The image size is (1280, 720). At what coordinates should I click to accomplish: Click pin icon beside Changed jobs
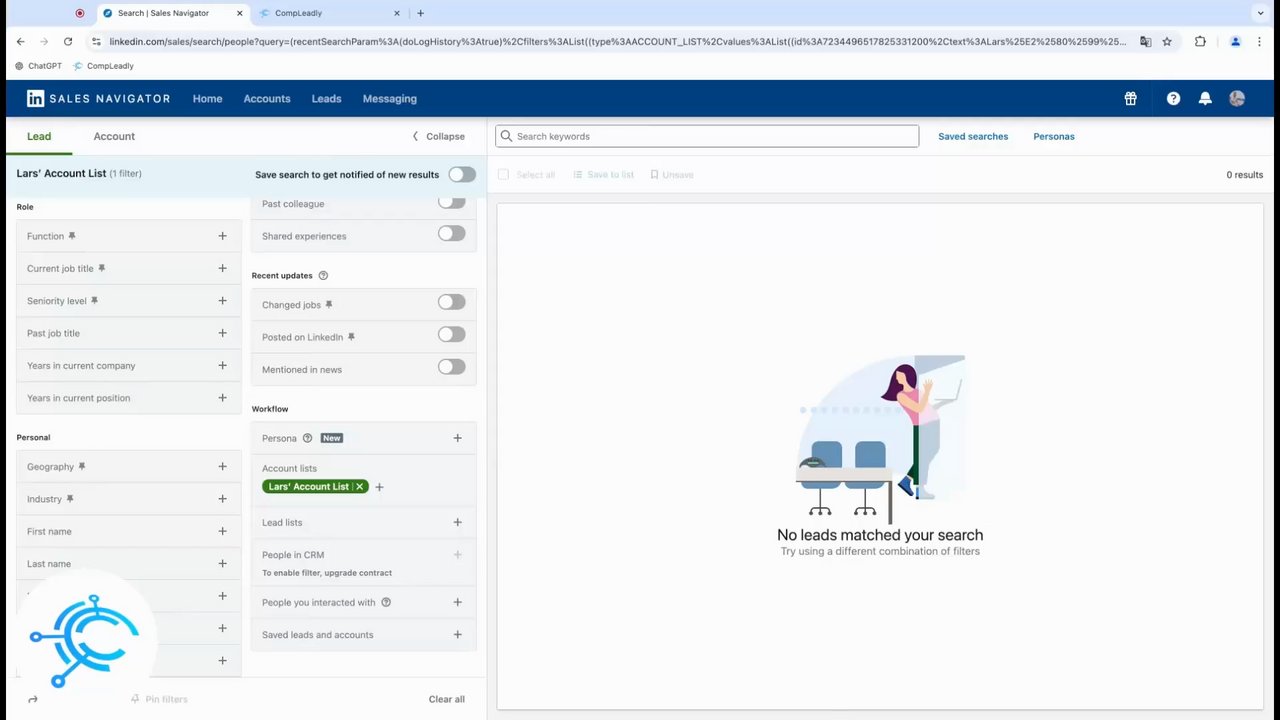pyautogui.click(x=328, y=305)
